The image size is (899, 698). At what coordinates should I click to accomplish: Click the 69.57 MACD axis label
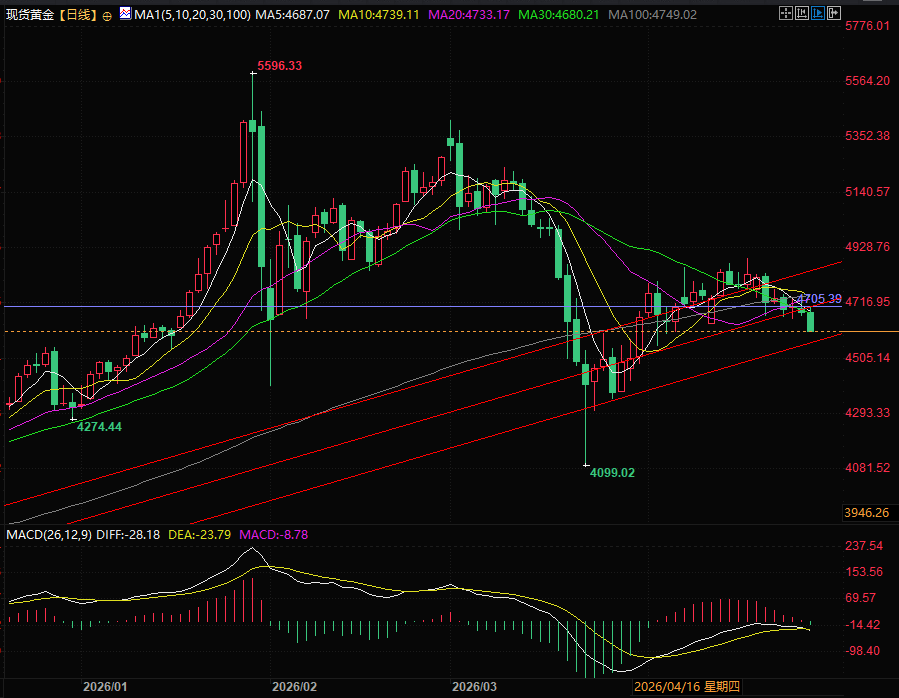pyautogui.click(x=861, y=598)
